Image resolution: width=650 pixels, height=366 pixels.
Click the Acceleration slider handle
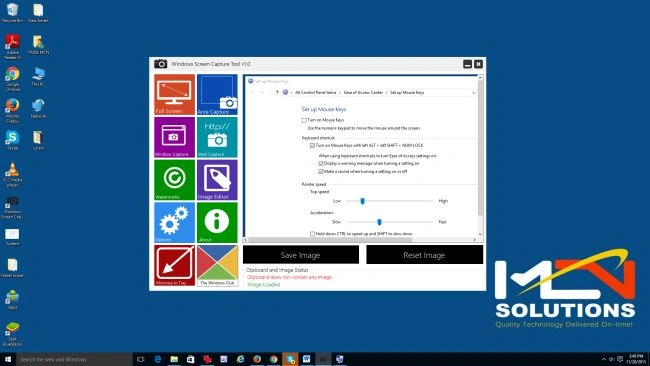click(x=379, y=222)
